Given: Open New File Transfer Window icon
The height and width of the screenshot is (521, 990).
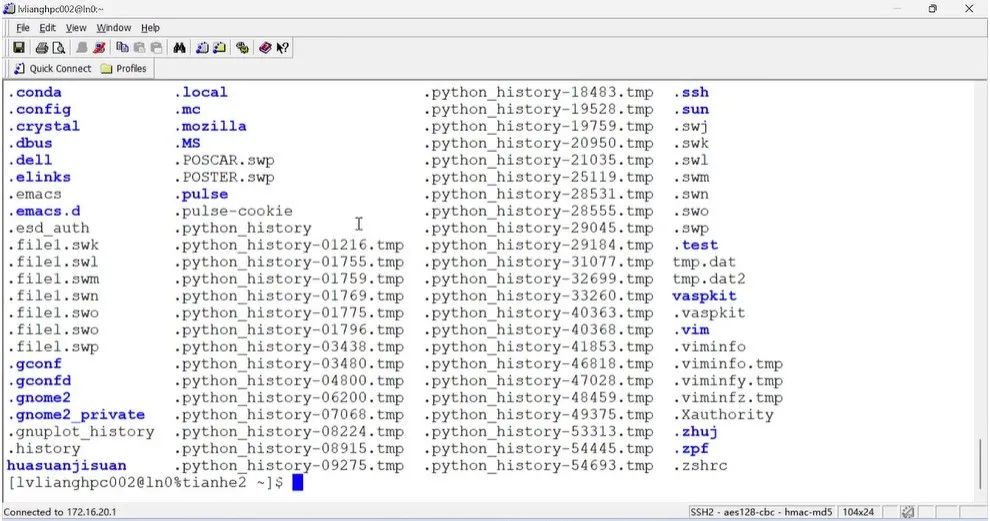Looking at the screenshot, I should point(219,48).
